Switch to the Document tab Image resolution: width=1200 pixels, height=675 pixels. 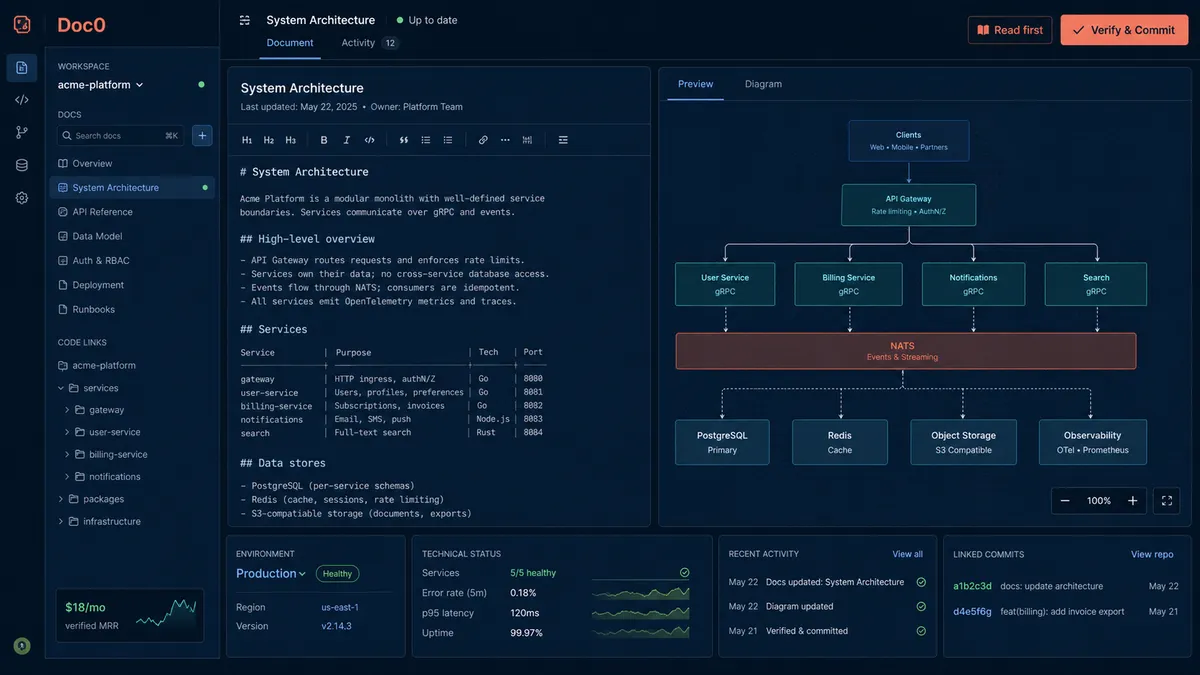click(290, 43)
